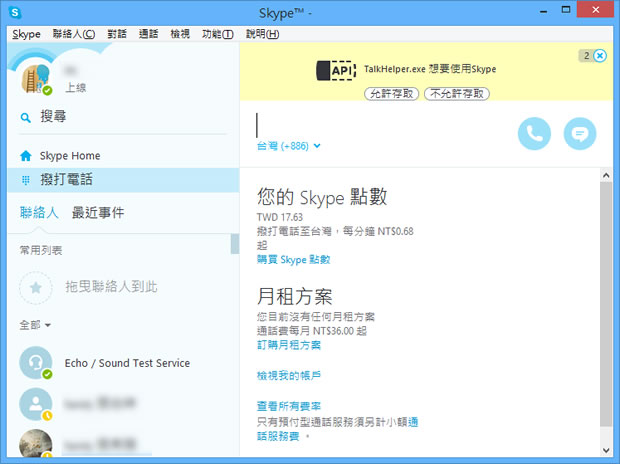
Task: Click the blue phone call button
Action: tap(534, 134)
